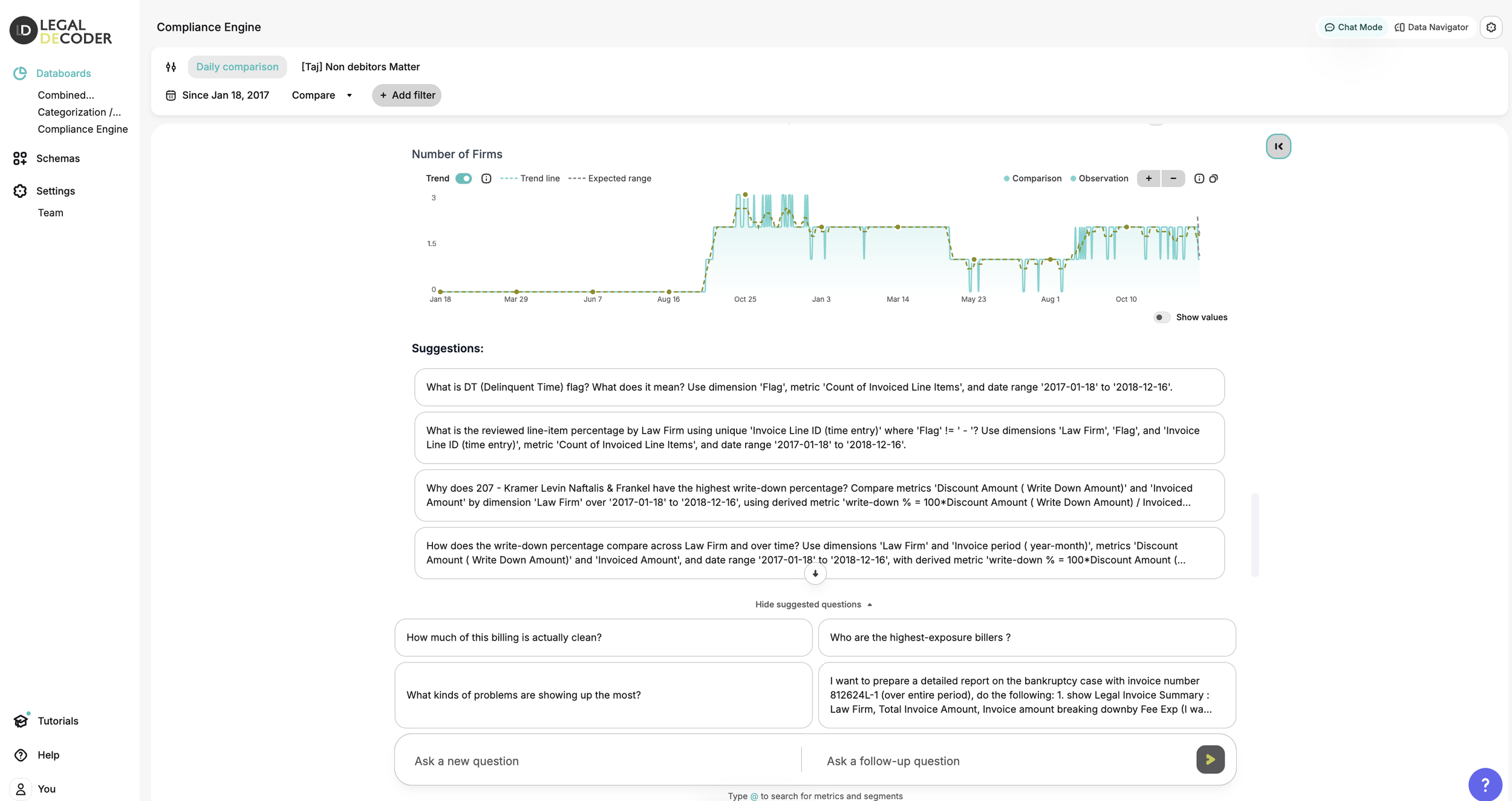
Task: Select 'Who are the highest-exposure billers ?' suggestion
Action: coord(1027,638)
